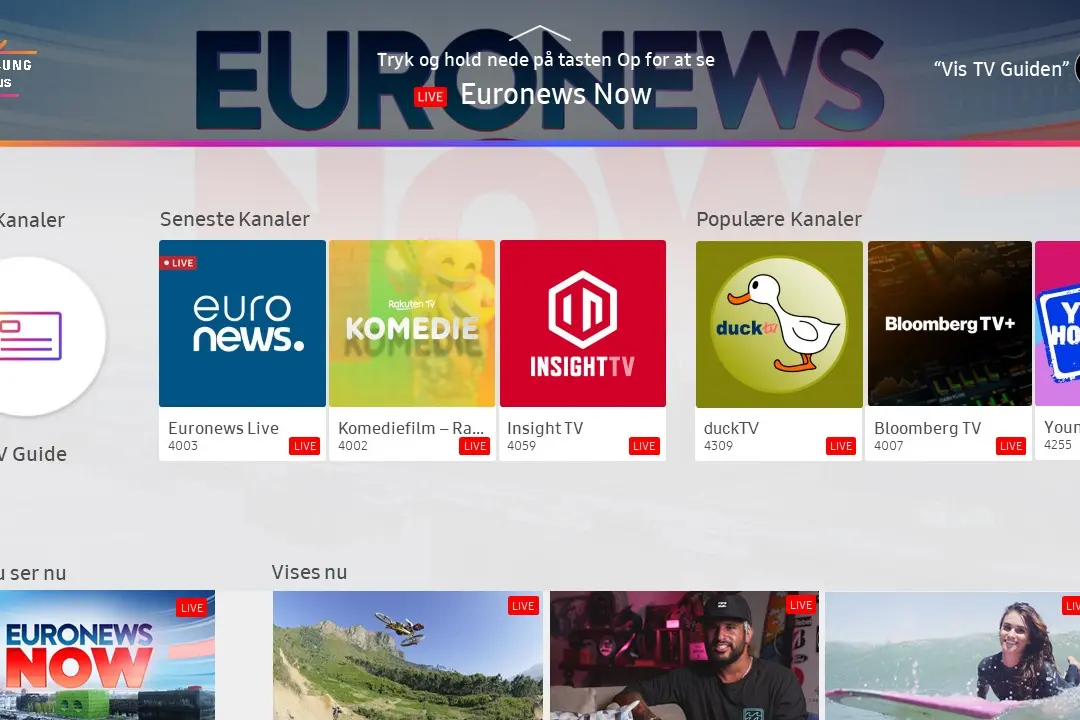This screenshot has height=720, width=1080.
Task: Click the LIVE badge beside channel number 4007
Action: tap(1011, 446)
